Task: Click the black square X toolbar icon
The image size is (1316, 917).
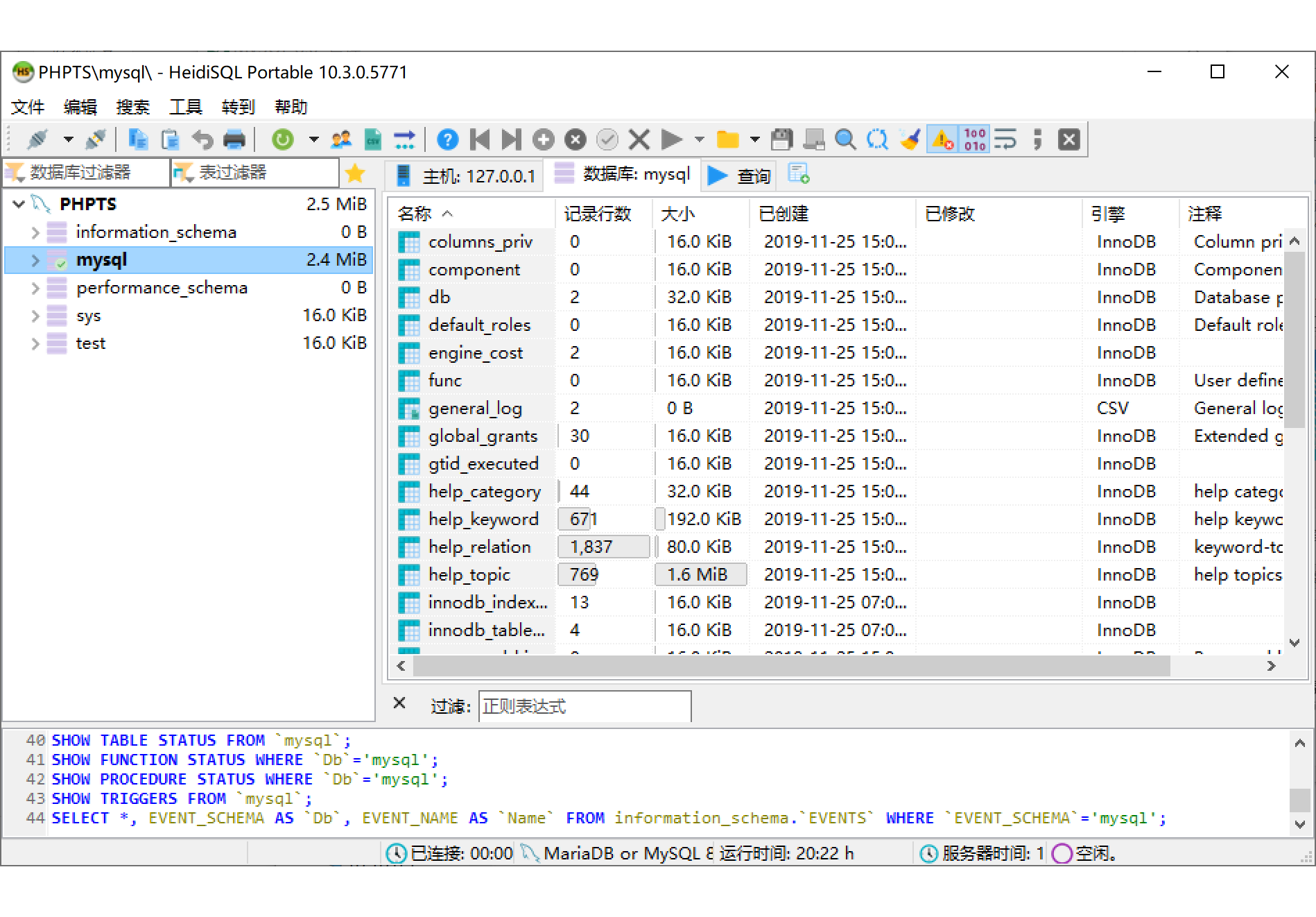Action: pos(1069,139)
